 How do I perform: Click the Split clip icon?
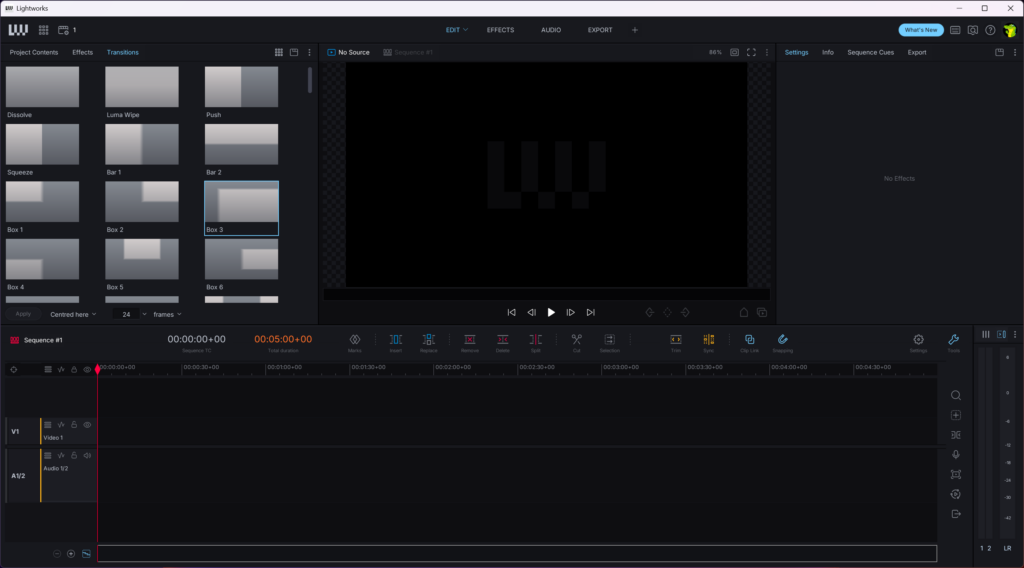click(536, 339)
